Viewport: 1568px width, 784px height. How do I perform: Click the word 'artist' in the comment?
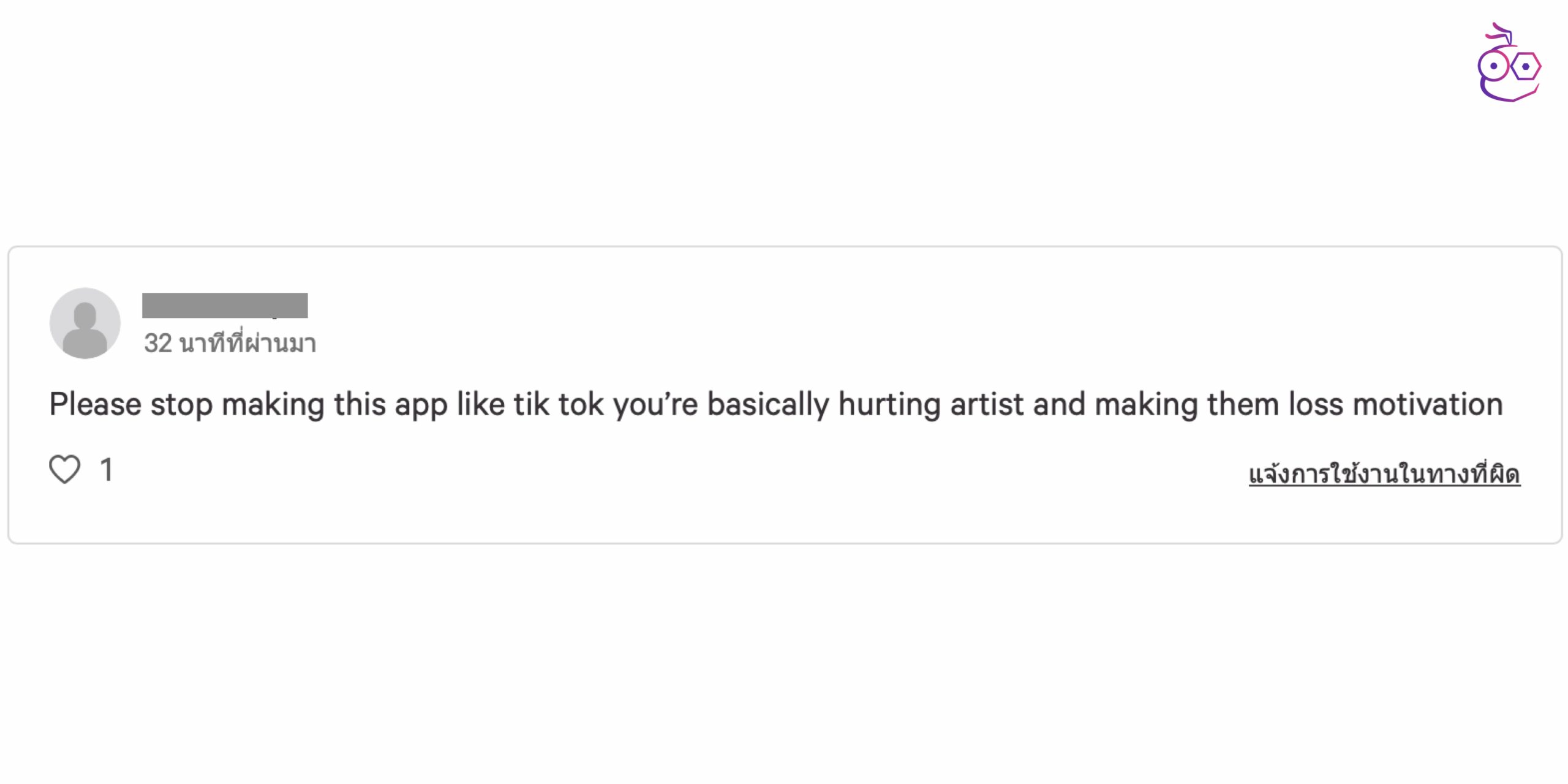(x=987, y=405)
